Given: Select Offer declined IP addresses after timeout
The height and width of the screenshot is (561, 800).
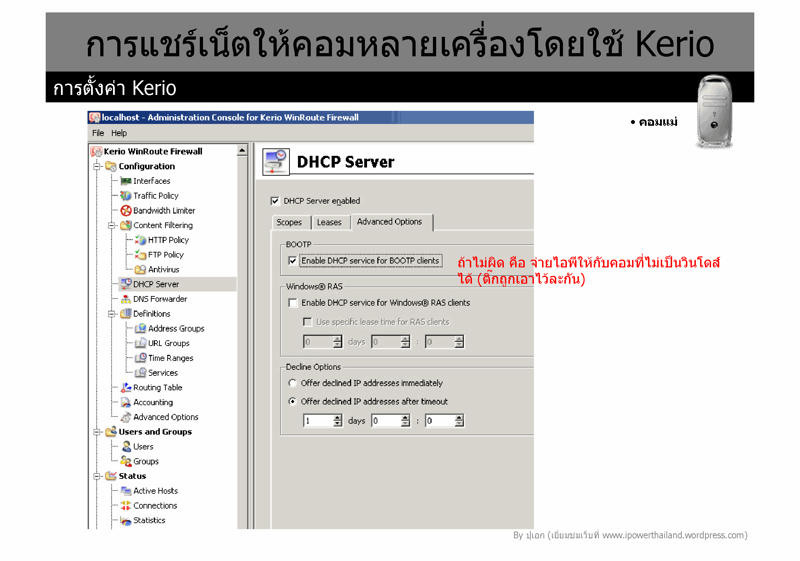Looking at the screenshot, I should click(292, 402).
